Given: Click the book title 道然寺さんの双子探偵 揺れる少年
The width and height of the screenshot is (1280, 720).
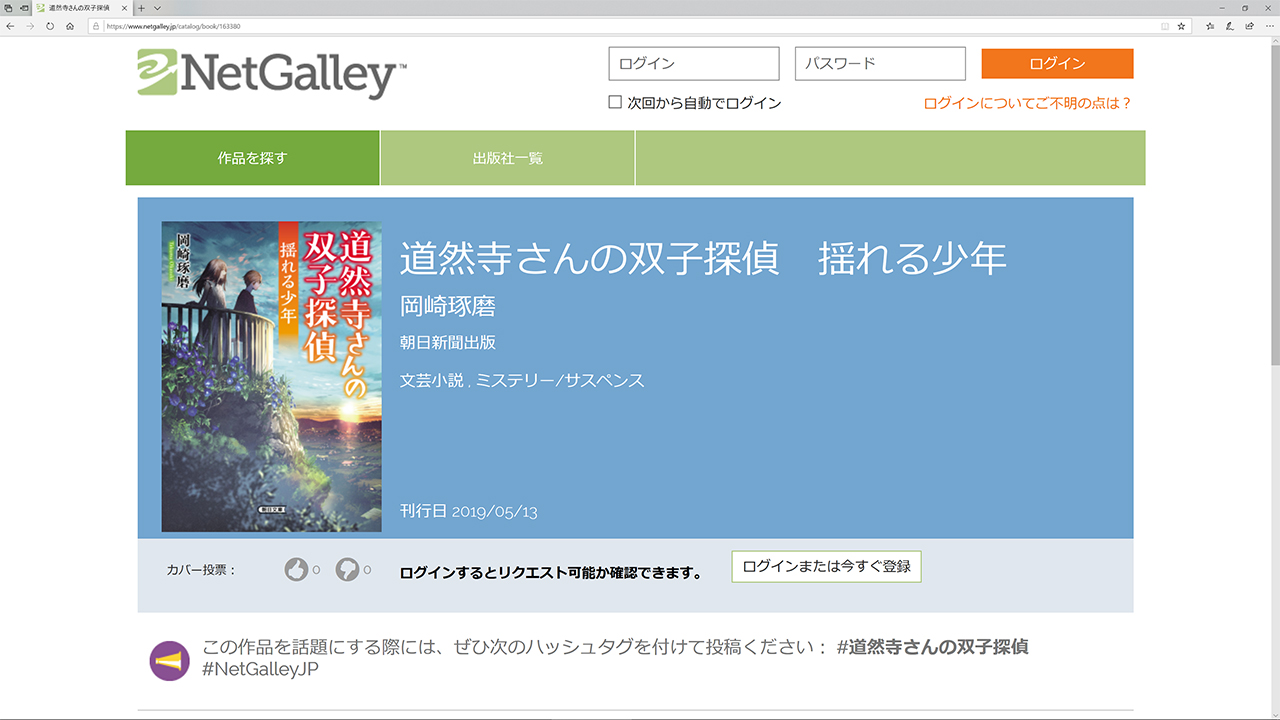Looking at the screenshot, I should [703, 259].
